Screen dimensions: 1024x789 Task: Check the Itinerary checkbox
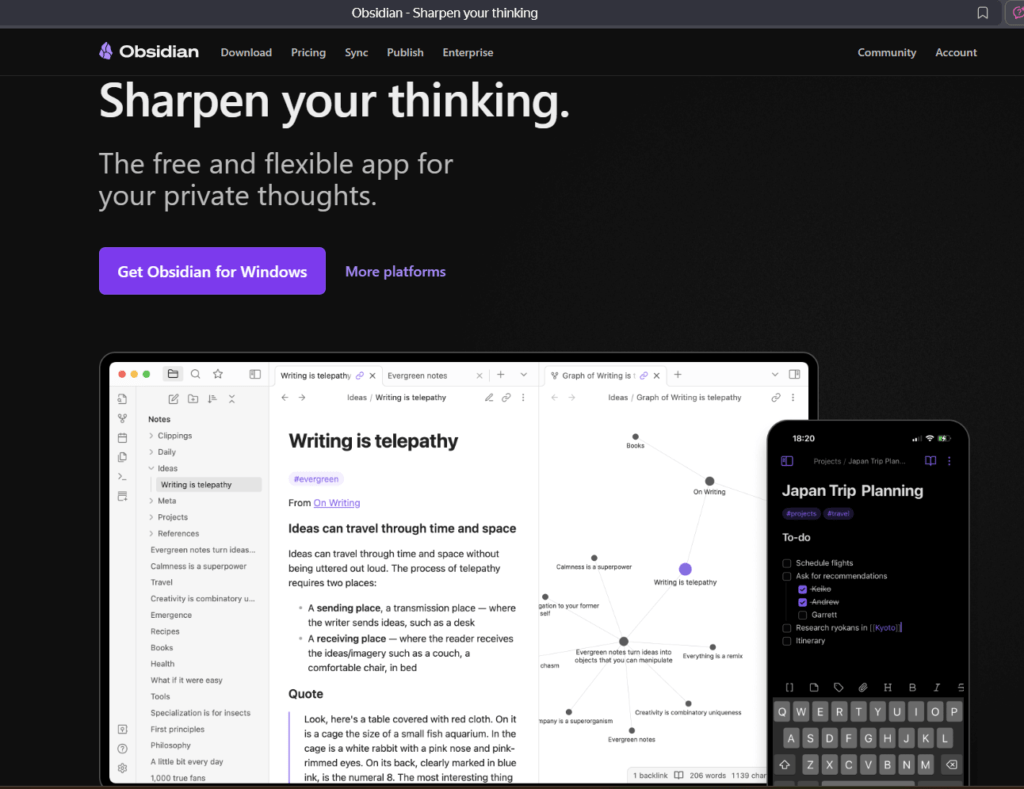click(x=787, y=641)
